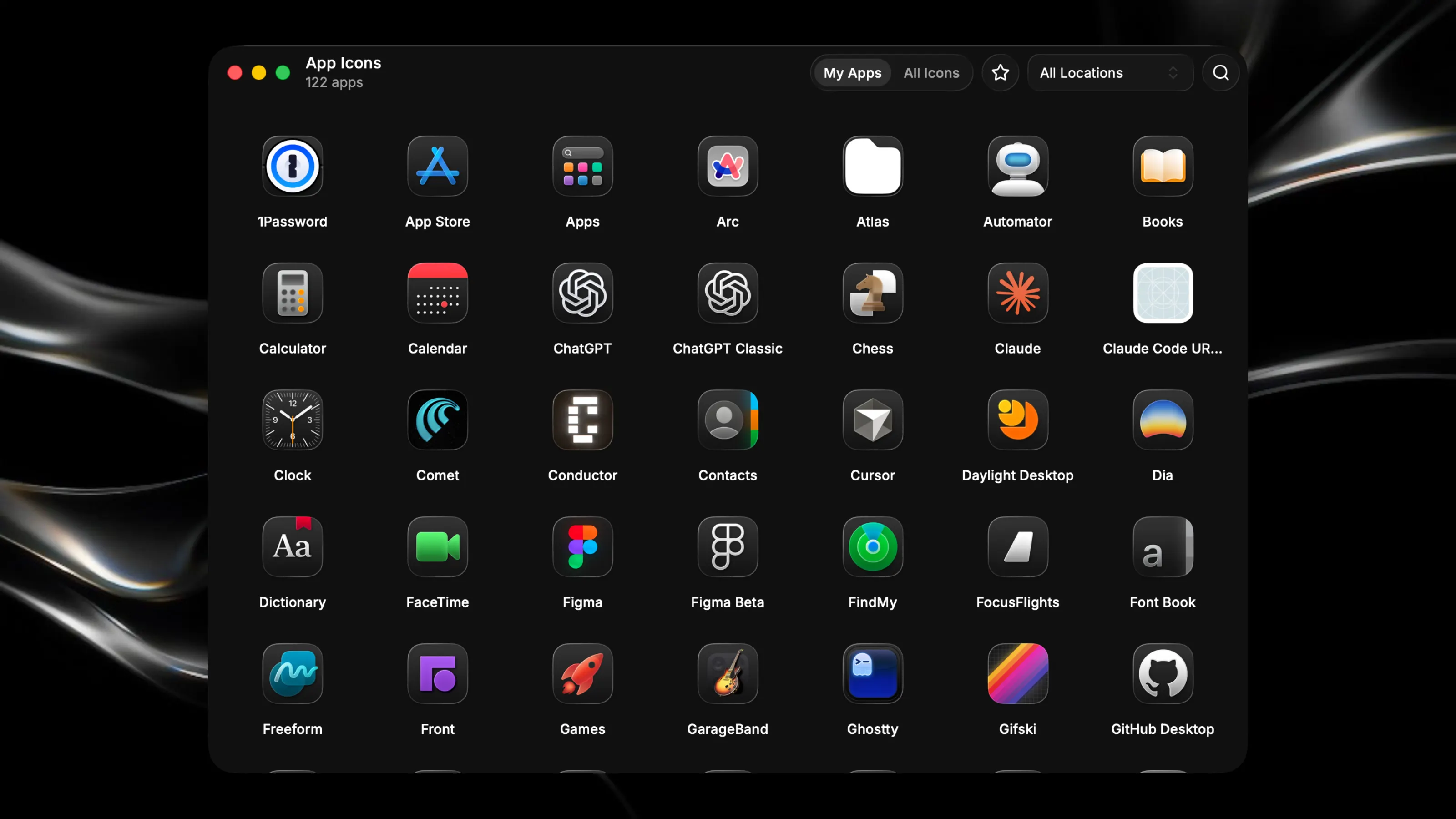Open the search magnifier button
Screen dimensions: 1456x819
tap(1220, 73)
